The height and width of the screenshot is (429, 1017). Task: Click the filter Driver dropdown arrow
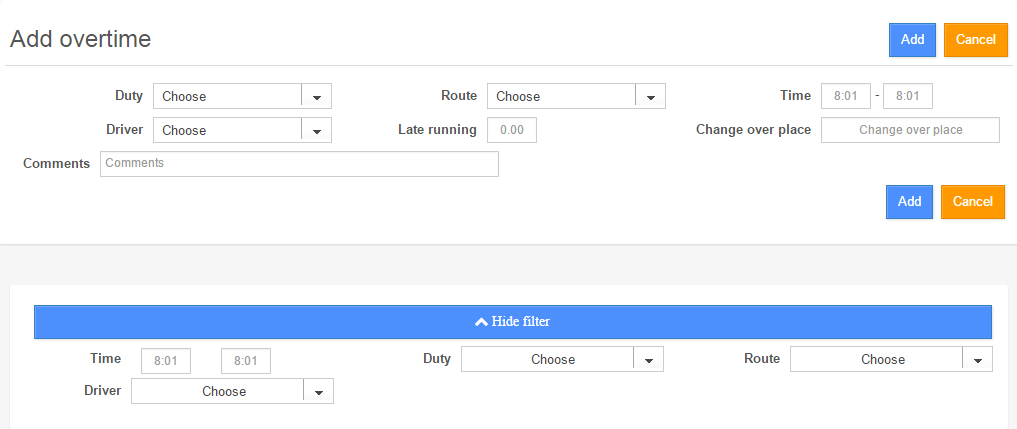click(x=318, y=392)
